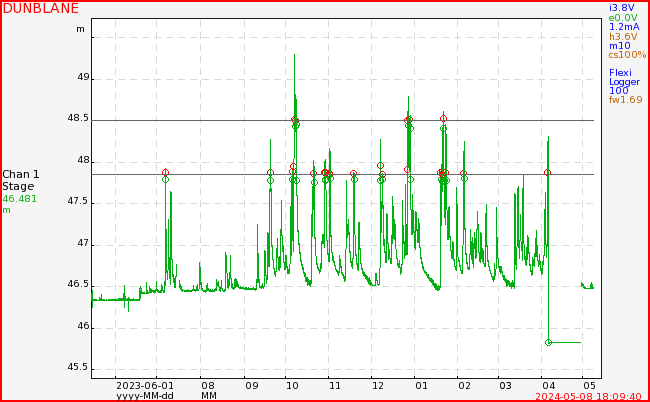Select the 46.481 current stage value

click(19, 199)
